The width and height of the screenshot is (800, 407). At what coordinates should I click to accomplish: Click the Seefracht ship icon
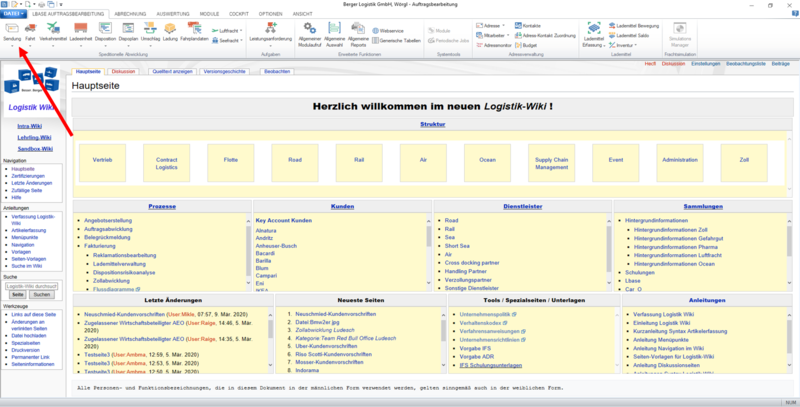coord(215,40)
